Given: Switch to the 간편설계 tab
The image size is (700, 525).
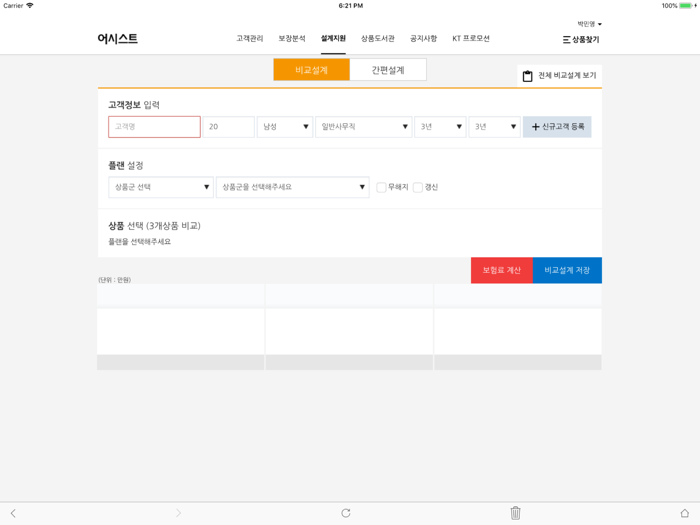Looking at the screenshot, I should [388, 70].
